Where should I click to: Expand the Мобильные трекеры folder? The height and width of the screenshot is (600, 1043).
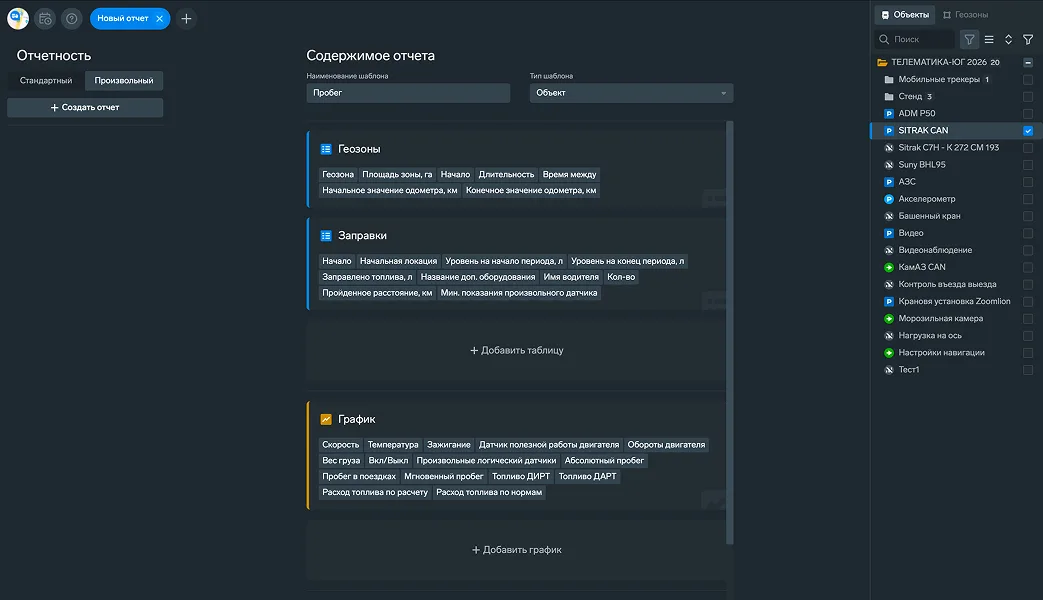[x=889, y=79]
